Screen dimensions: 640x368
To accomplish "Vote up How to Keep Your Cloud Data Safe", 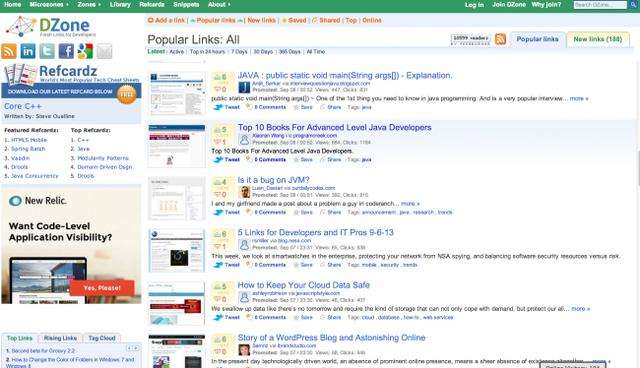I will click(220, 286).
